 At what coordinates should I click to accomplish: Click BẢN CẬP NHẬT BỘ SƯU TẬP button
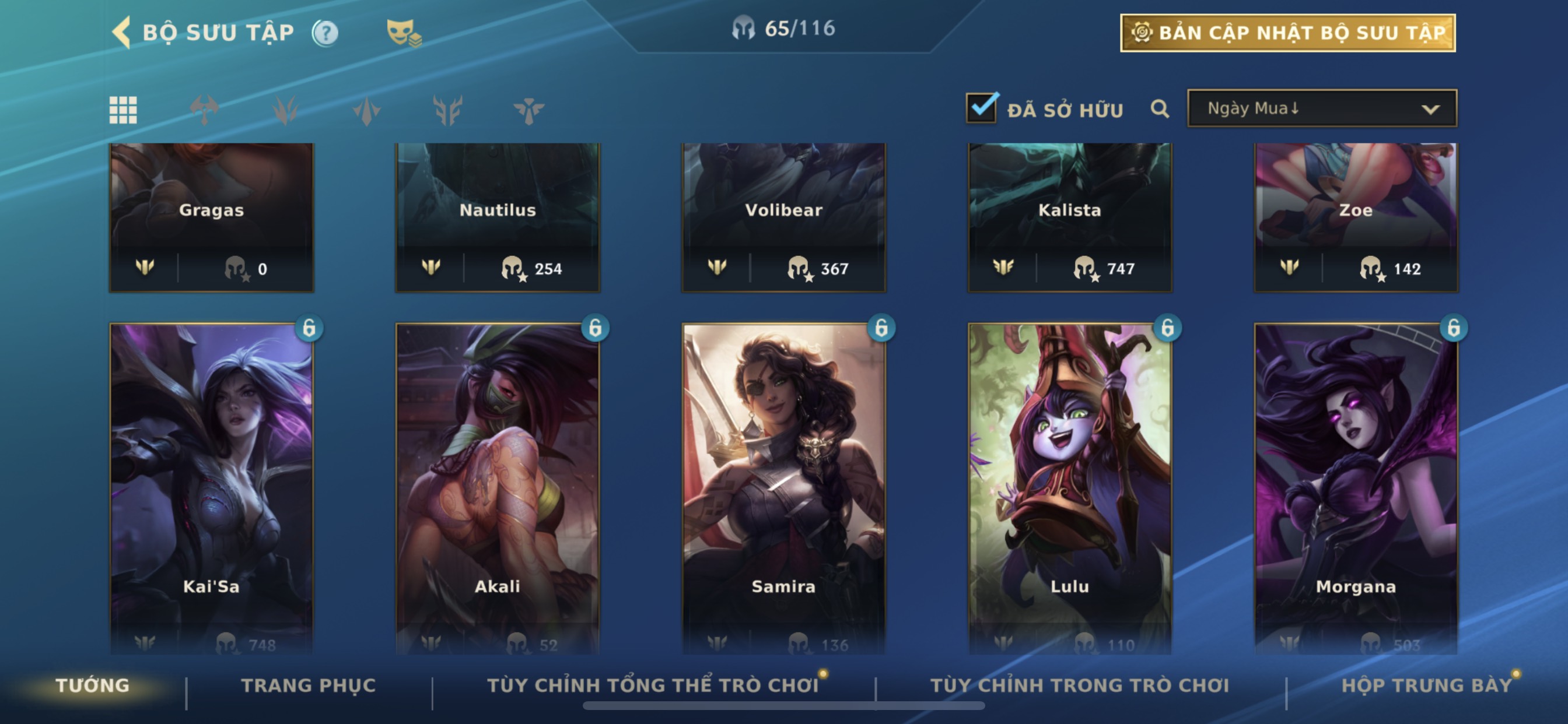[1288, 33]
